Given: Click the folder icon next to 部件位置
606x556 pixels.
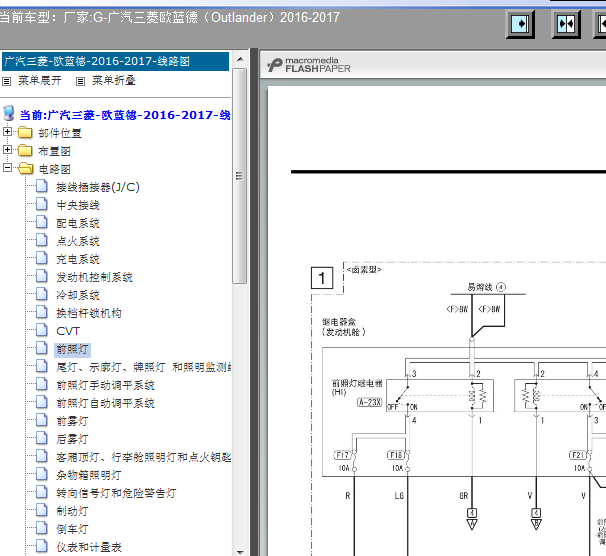Looking at the screenshot, I should [x=26, y=133].
